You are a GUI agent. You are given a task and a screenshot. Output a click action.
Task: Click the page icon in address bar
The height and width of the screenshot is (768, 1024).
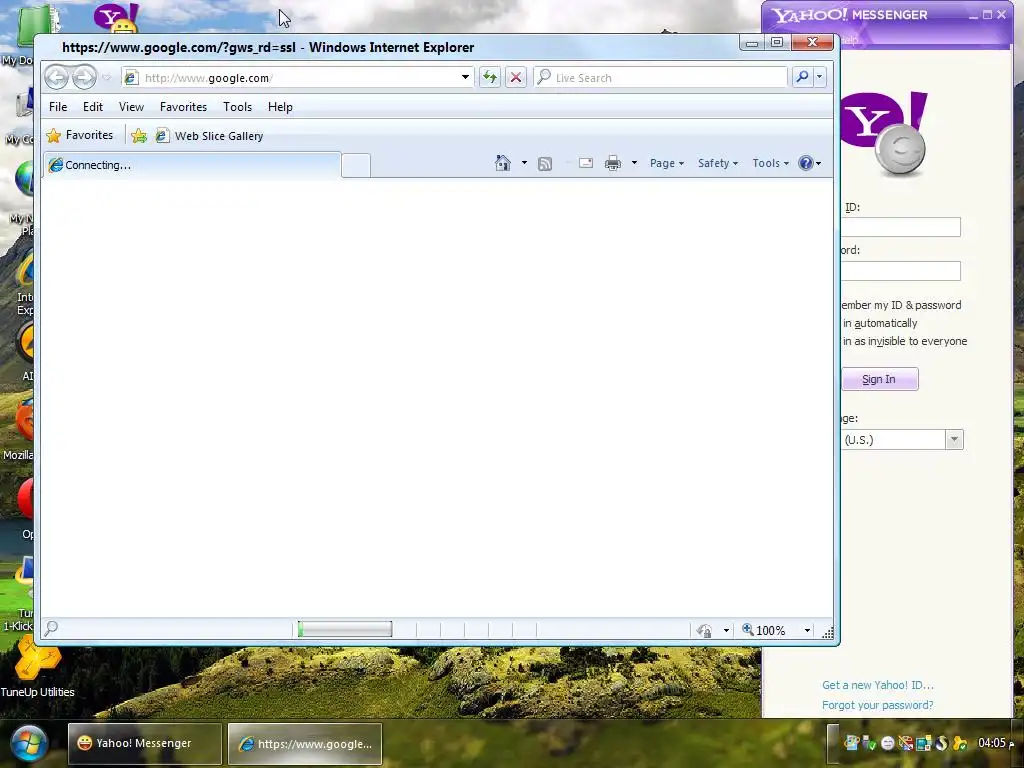[131, 78]
